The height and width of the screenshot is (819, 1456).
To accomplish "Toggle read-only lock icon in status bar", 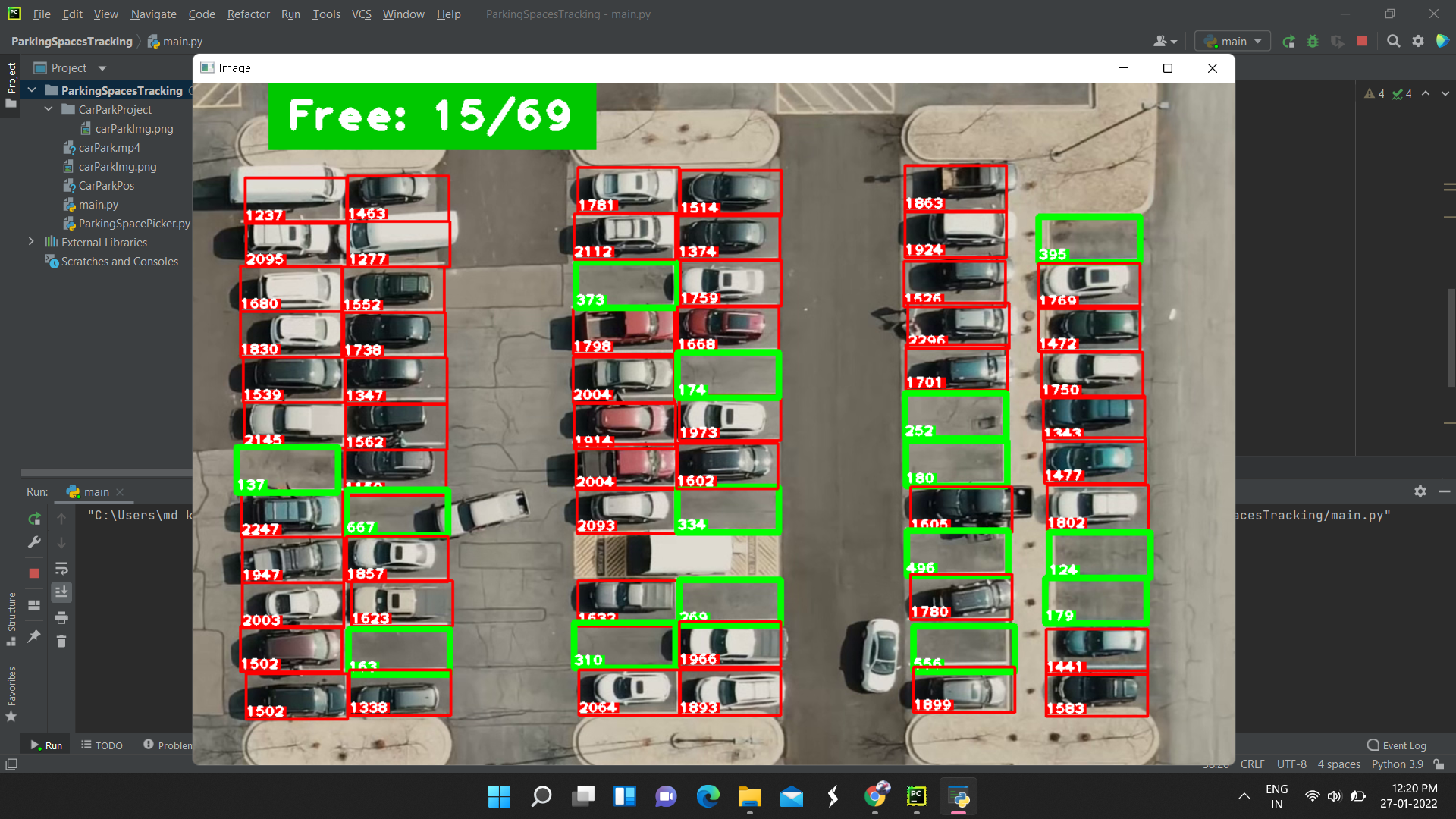I will click(x=1439, y=764).
